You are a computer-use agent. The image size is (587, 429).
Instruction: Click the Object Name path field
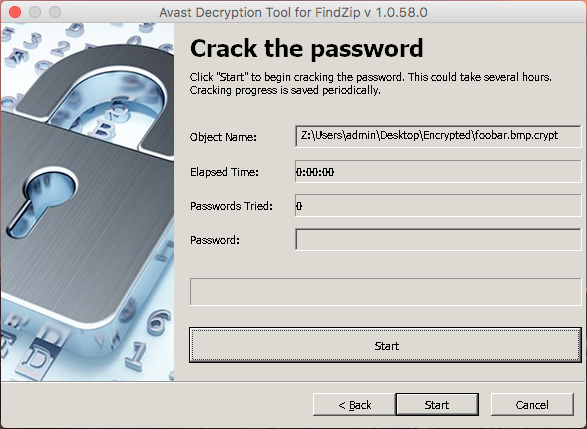coord(438,136)
